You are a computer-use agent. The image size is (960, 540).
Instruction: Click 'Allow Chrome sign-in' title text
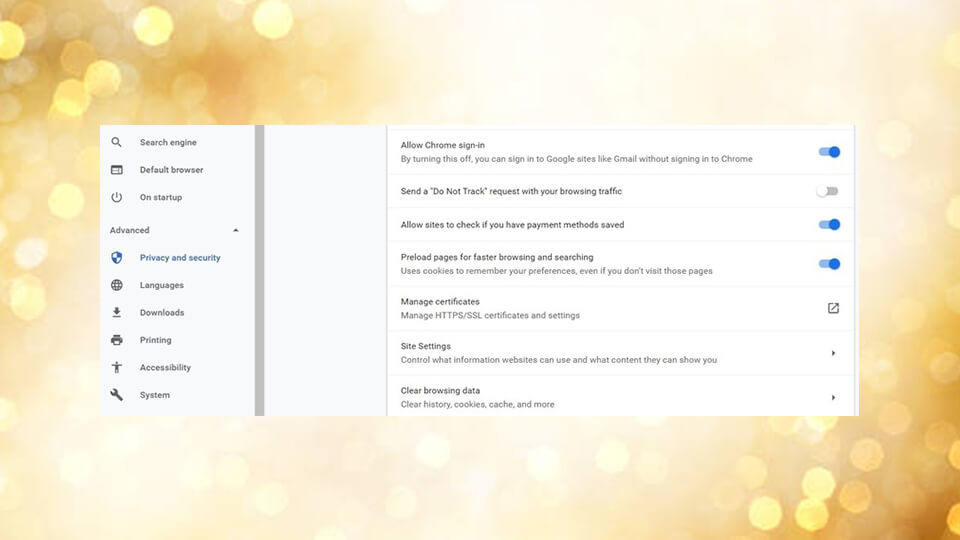click(443, 145)
